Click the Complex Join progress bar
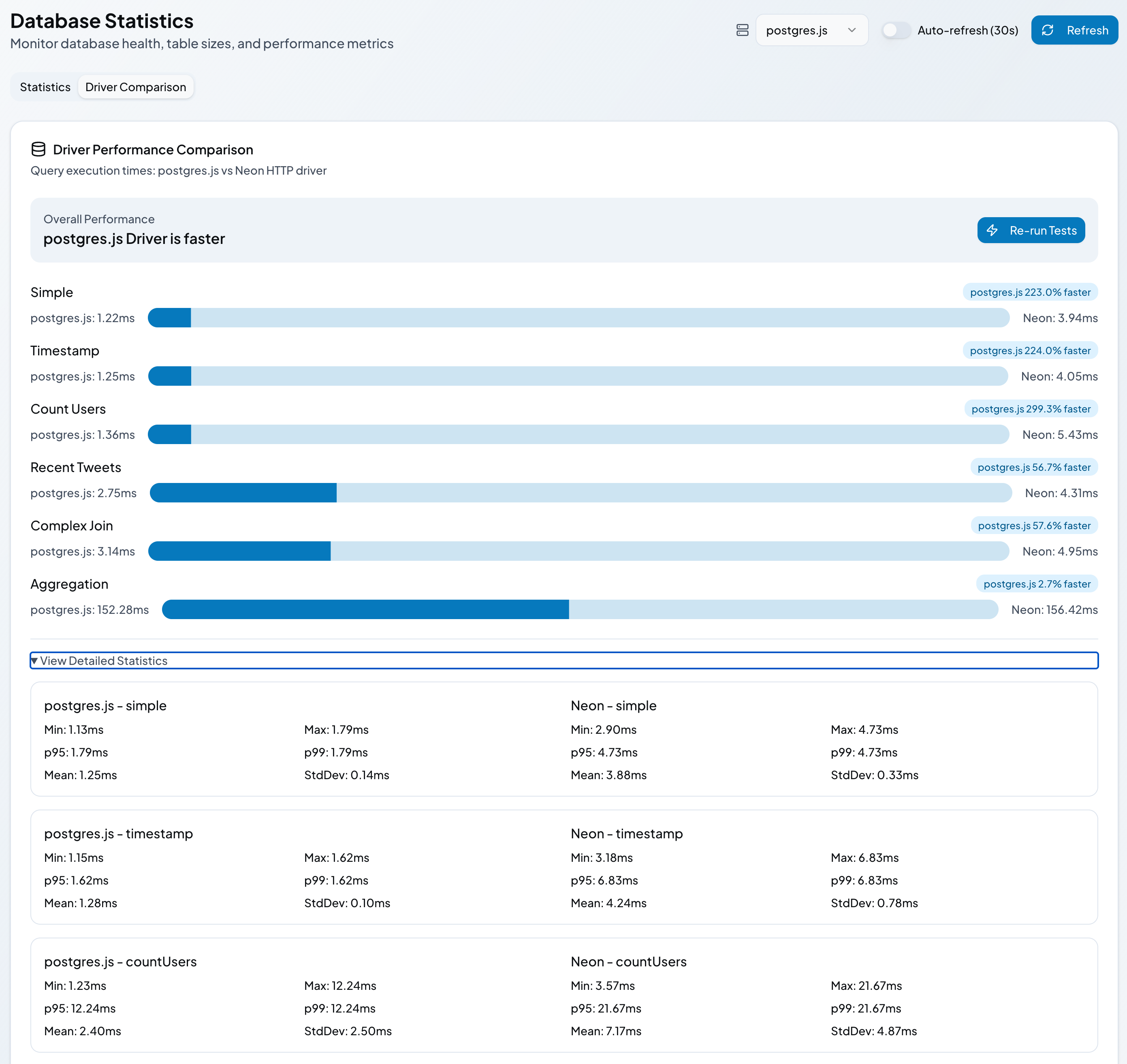Viewport: 1127px width, 1064px height. 578,551
